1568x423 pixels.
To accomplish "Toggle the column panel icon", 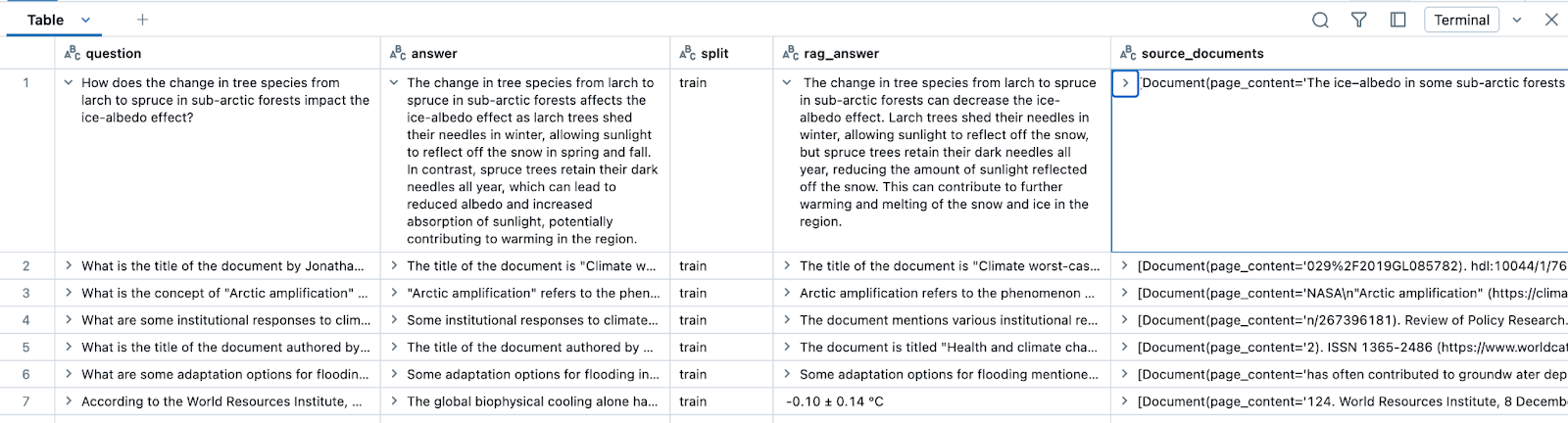I will click(x=1398, y=20).
